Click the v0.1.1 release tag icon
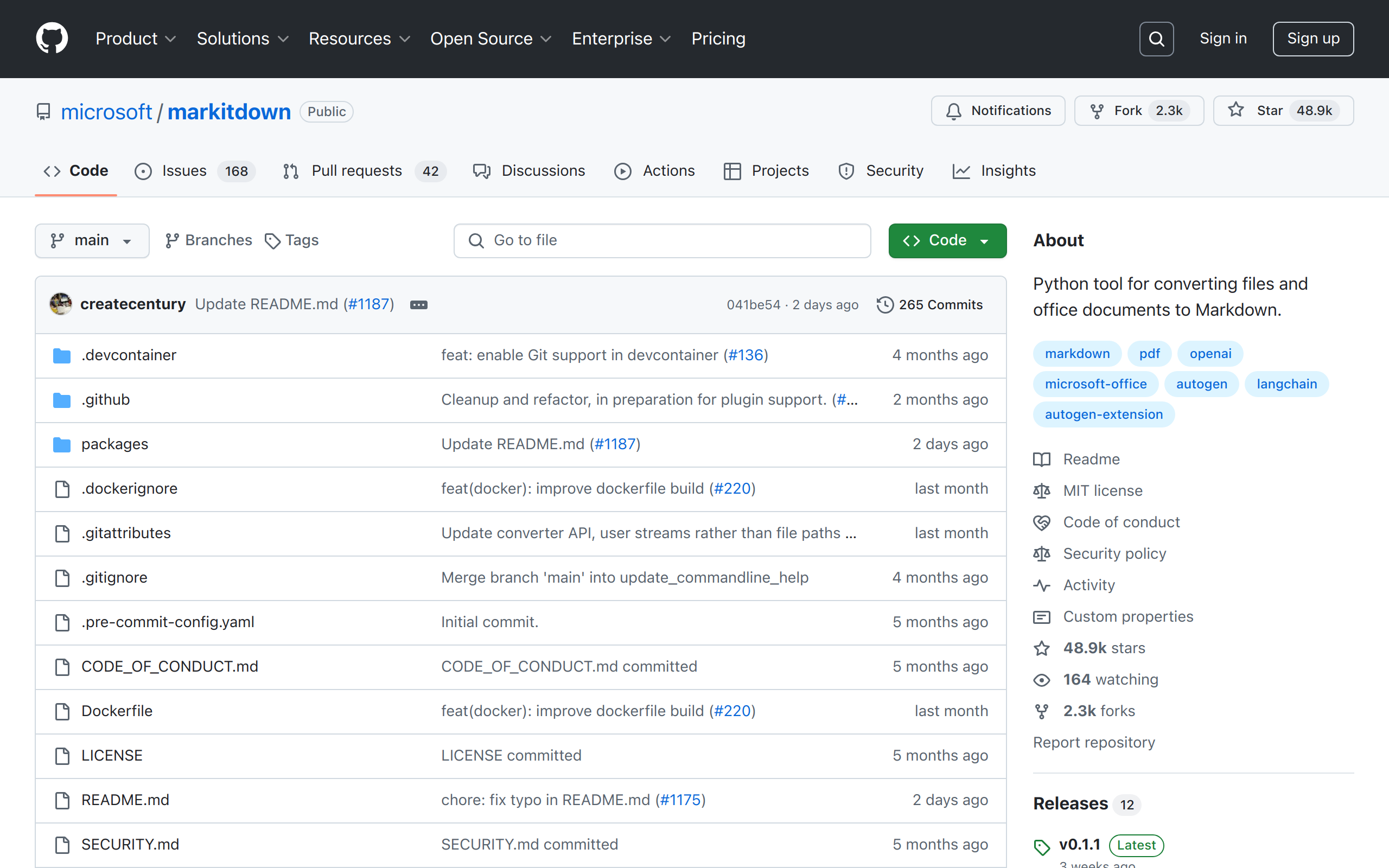 [1042, 847]
